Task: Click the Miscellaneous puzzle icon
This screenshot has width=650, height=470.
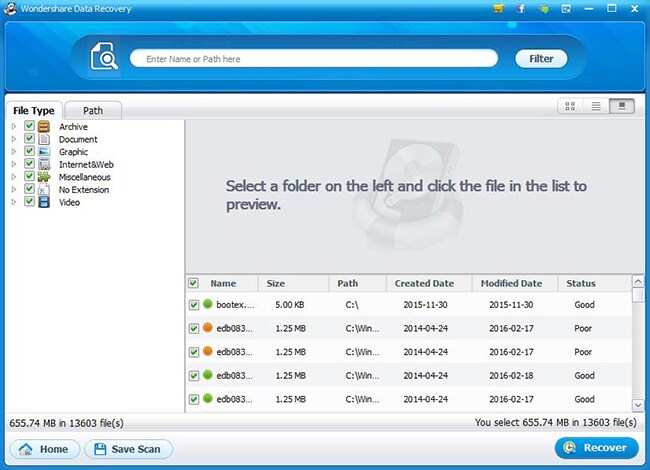Action: pyautogui.click(x=44, y=177)
